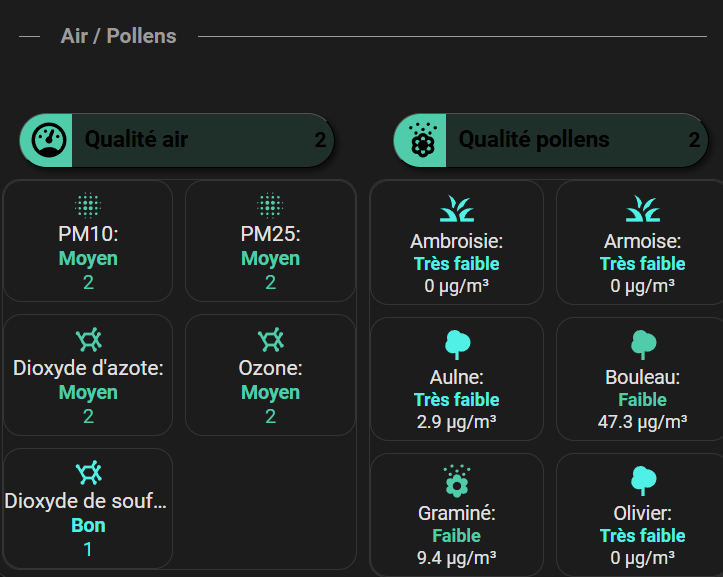Click the grass icon above Ambroisie
723x577 pixels.
pos(456,209)
